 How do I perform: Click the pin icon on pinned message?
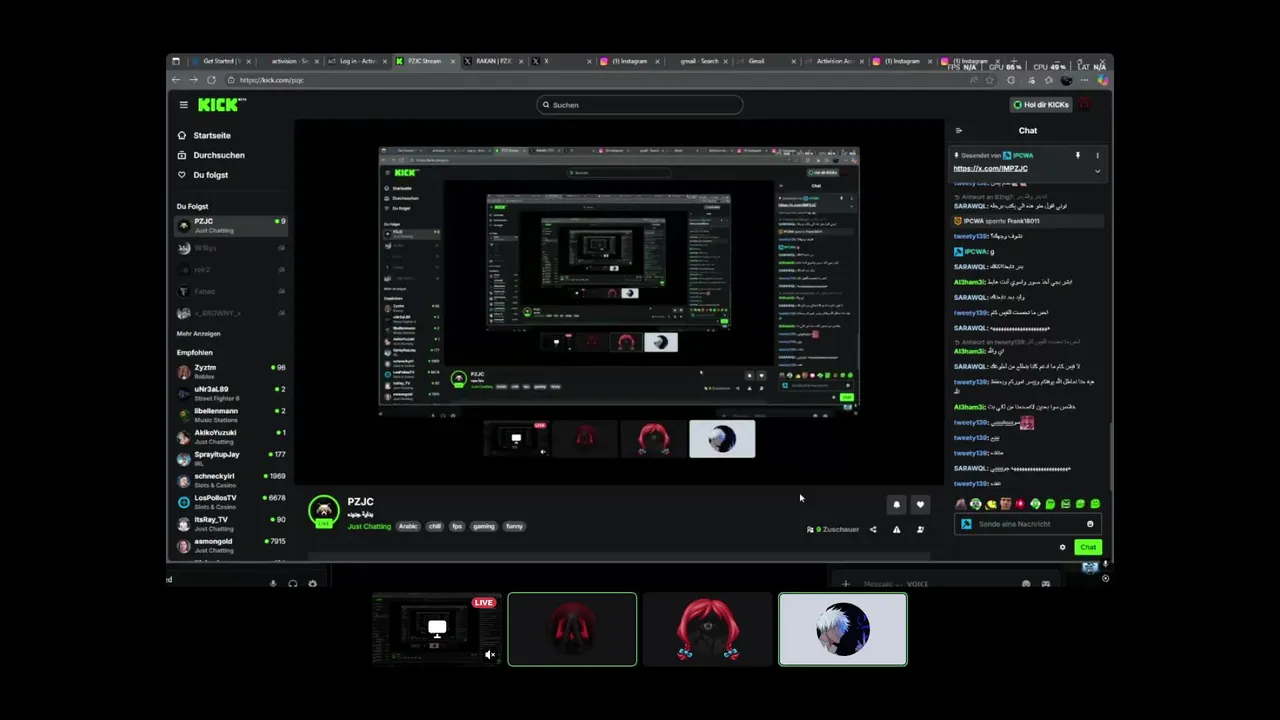coord(1078,156)
